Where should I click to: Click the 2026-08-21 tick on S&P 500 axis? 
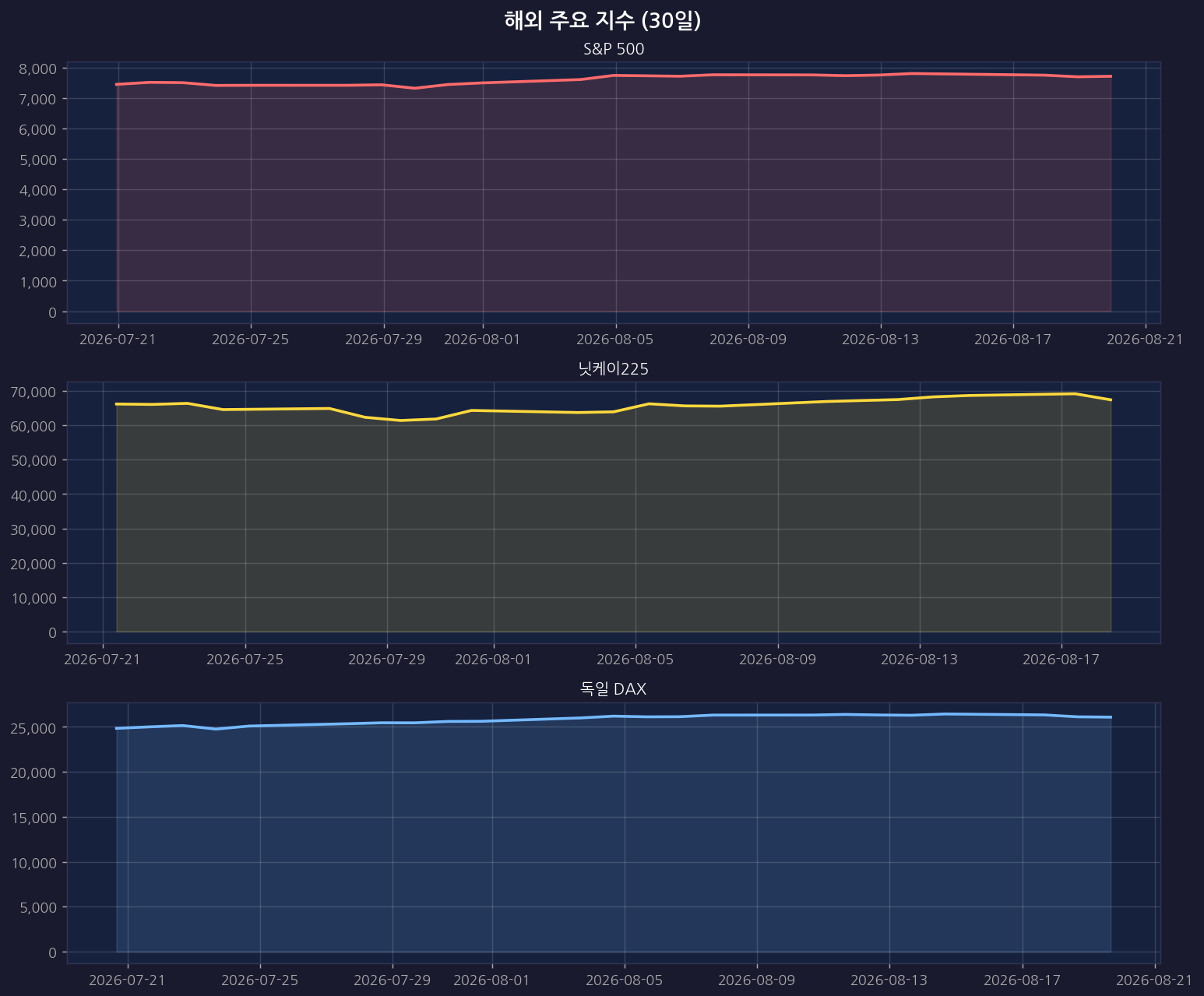(1146, 340)
